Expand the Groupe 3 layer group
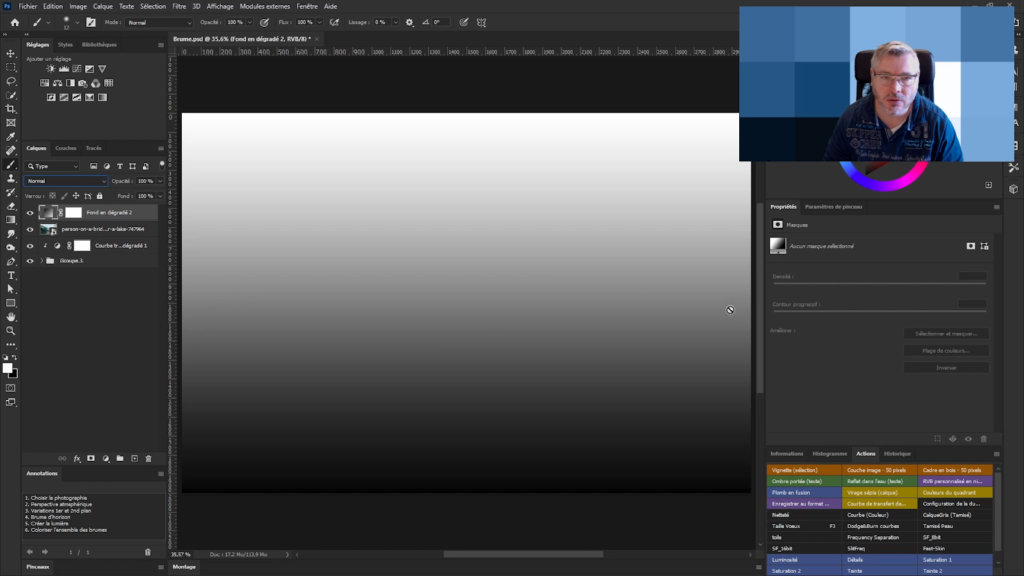 42,261
